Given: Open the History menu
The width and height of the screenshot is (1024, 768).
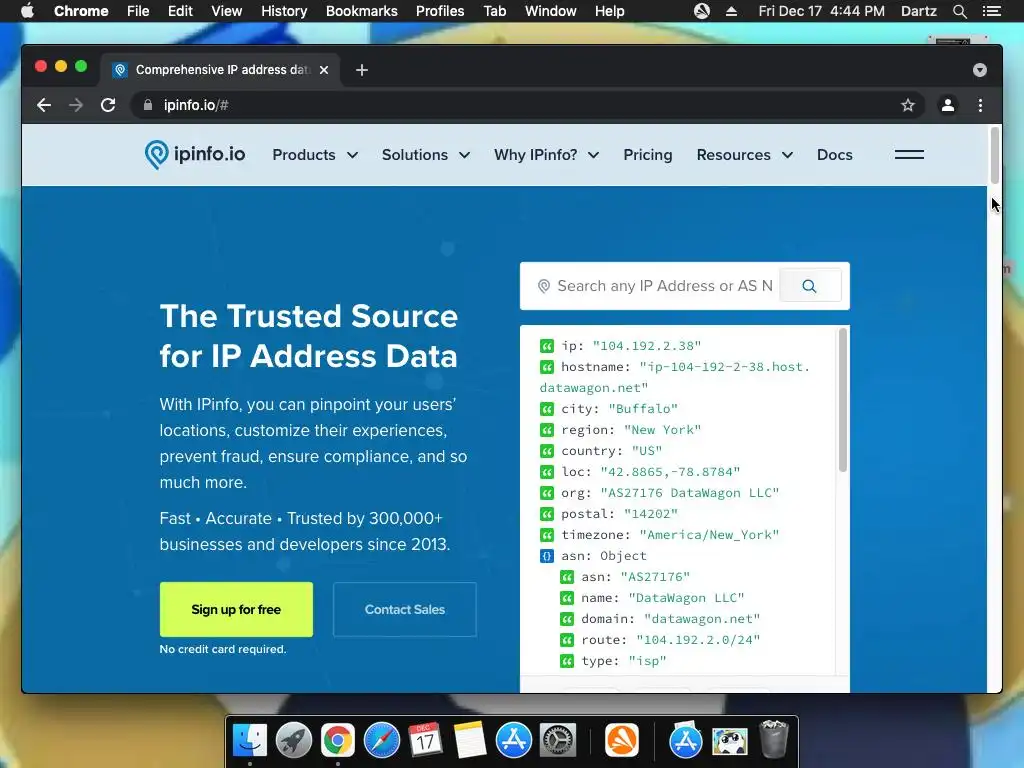Looking at the screenshot, I should [x=284, y=11].
